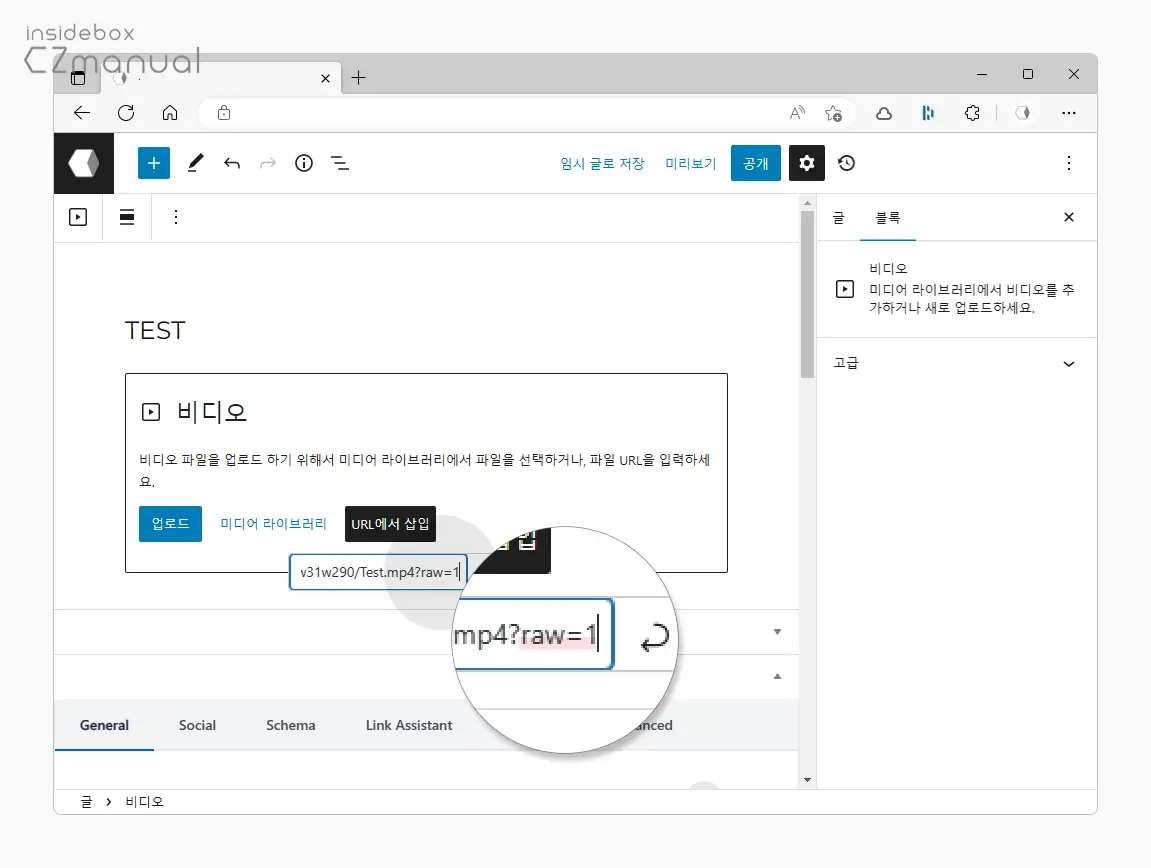1151x868 pixels.
Task: Expand meta box with down triangle
Action: (777, 632)
